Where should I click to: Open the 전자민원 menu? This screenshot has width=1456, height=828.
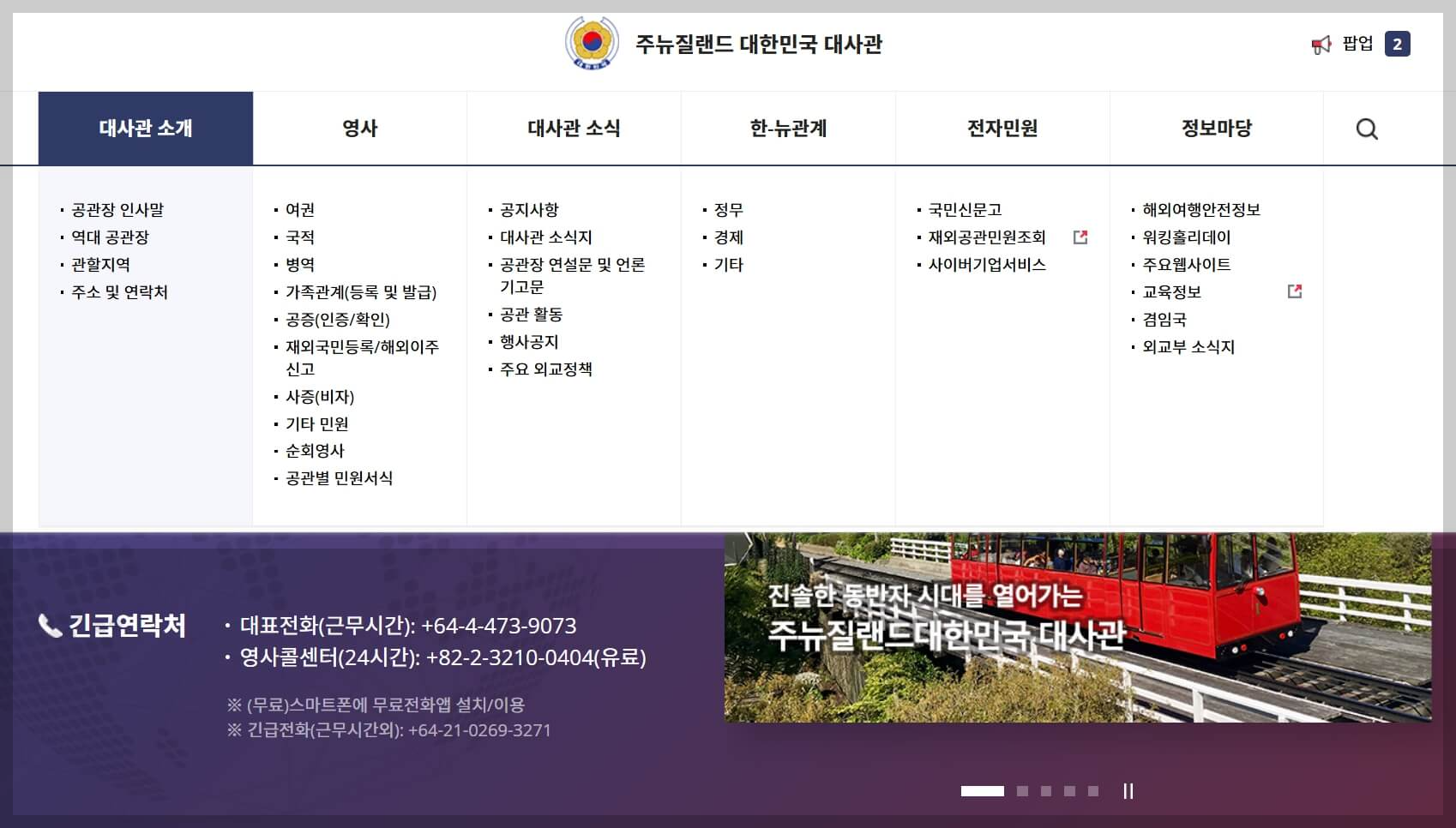pos(1002,128)
